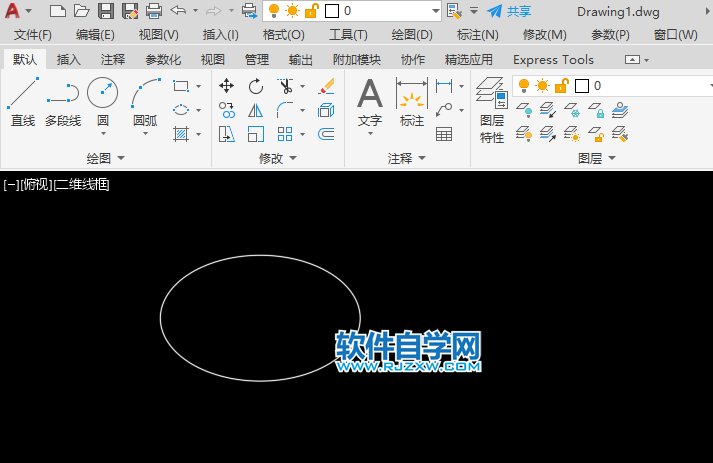713x463 pixels.
Task: Open the AutoCAD application menu logo
Action: (13, 11)
